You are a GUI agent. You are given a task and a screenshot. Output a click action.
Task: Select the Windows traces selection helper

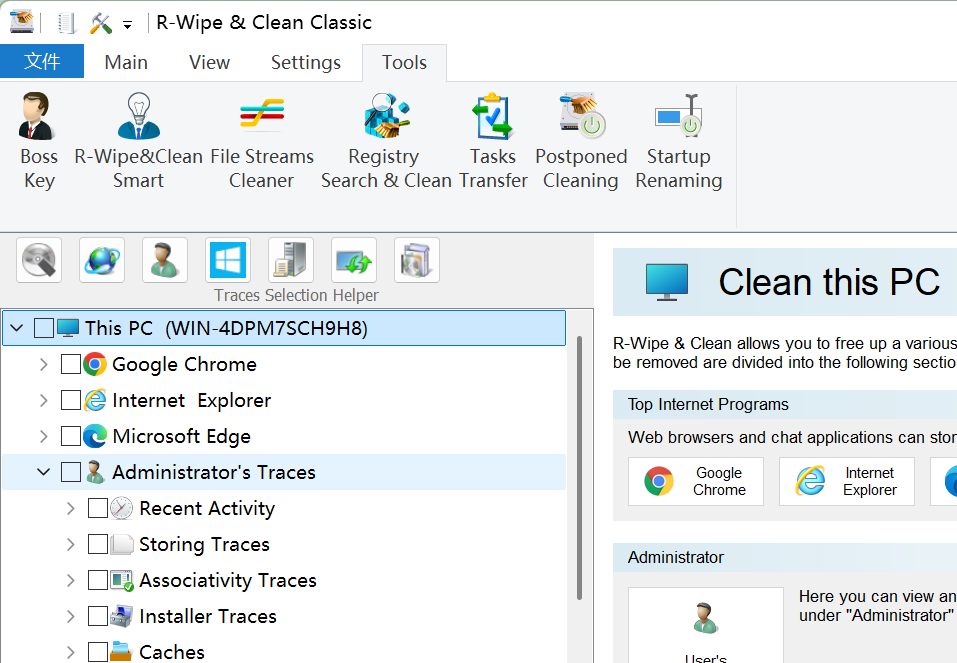pos(227,259)
